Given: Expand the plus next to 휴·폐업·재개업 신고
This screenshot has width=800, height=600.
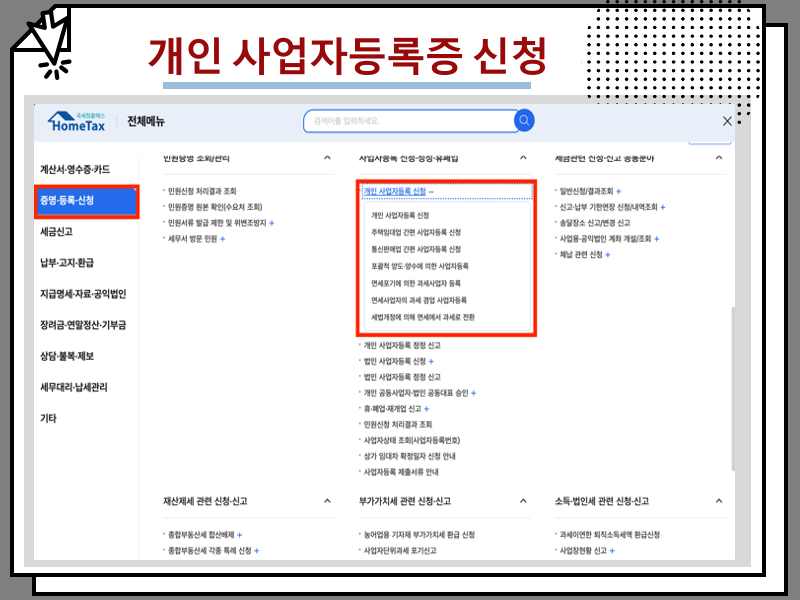Looking at the screenshot, I should click(x=427, y=409).
